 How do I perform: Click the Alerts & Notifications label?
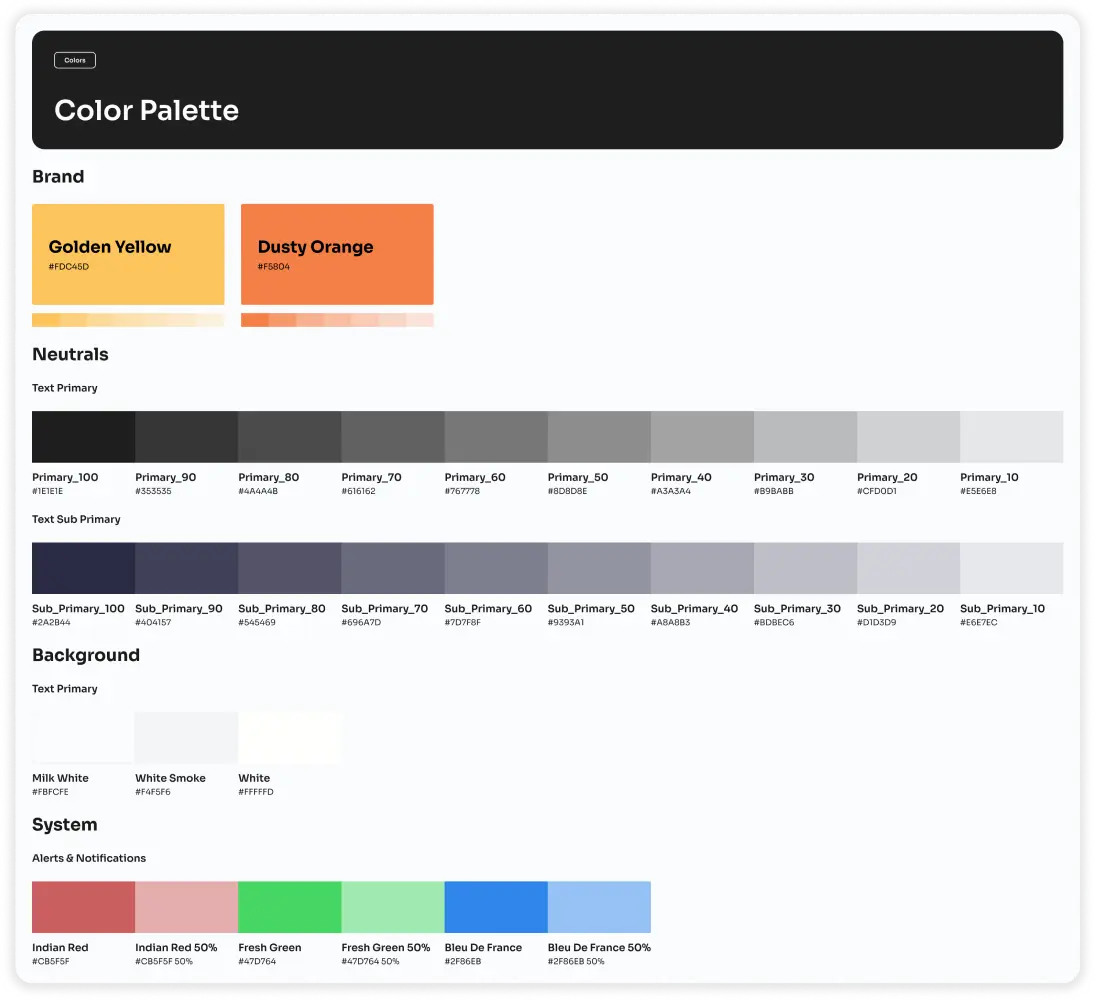tap(89, 858)
